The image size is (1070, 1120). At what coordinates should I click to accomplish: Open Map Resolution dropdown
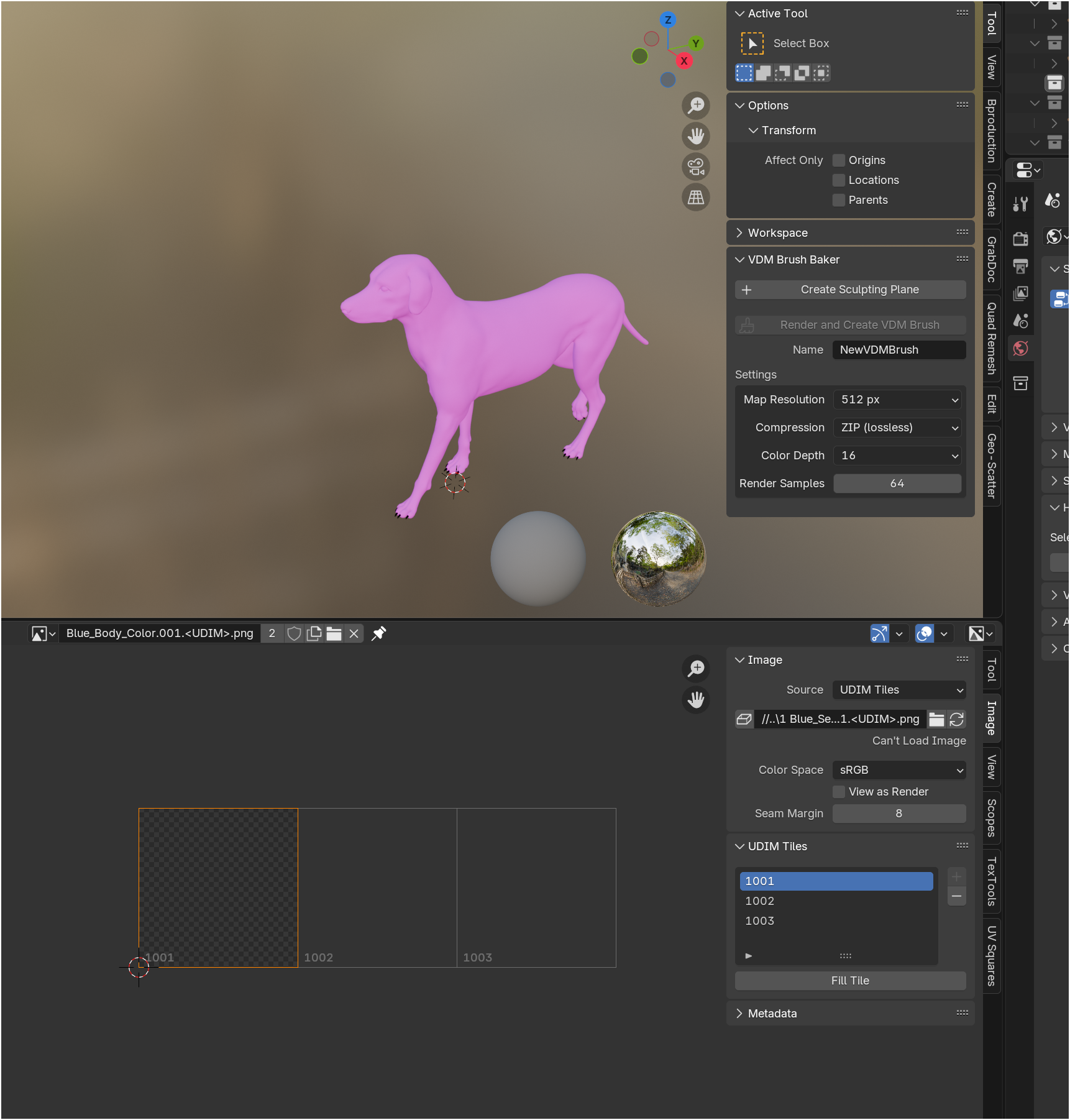[898, 400]
